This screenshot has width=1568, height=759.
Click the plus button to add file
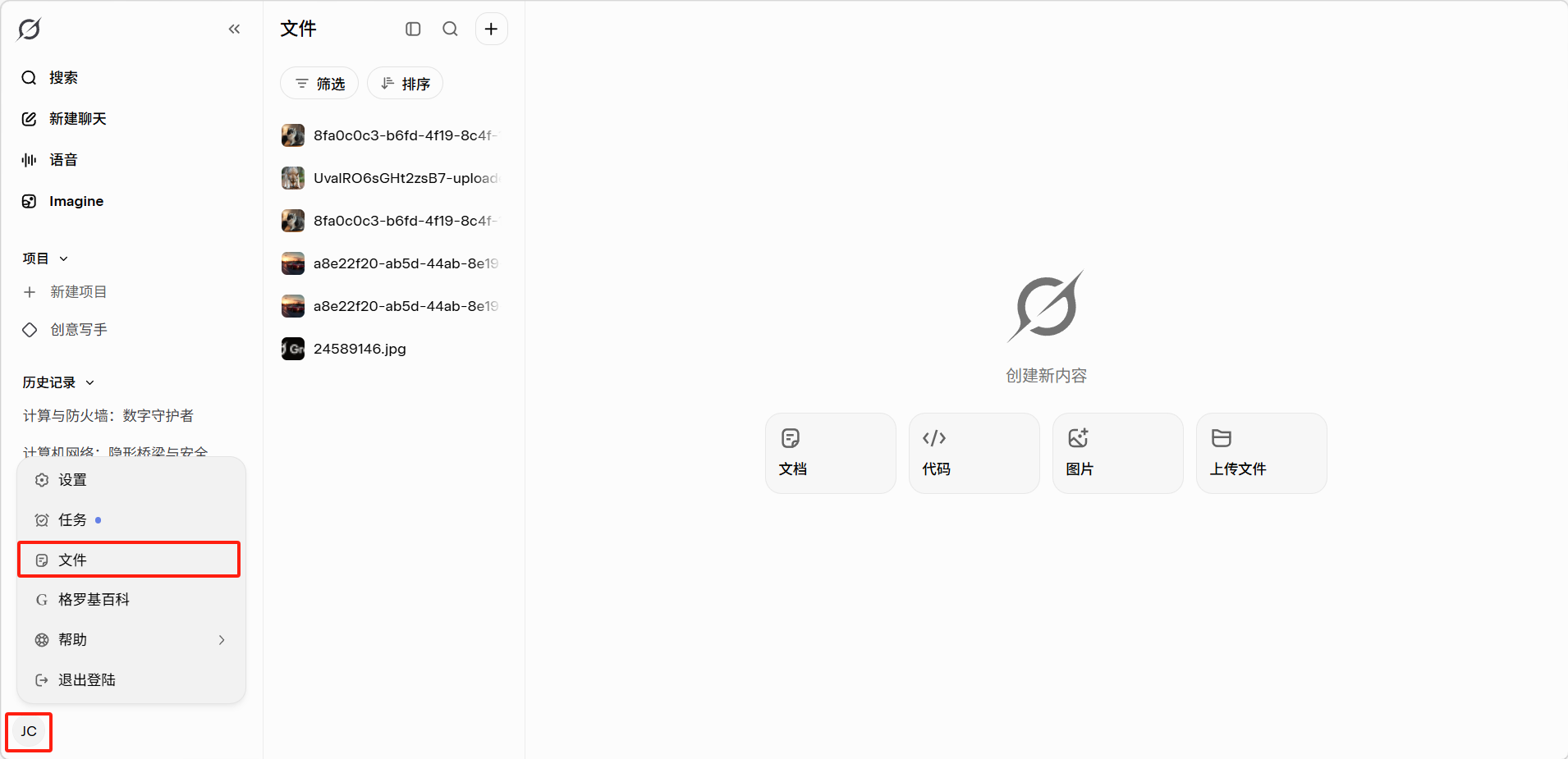pos(491,30)
